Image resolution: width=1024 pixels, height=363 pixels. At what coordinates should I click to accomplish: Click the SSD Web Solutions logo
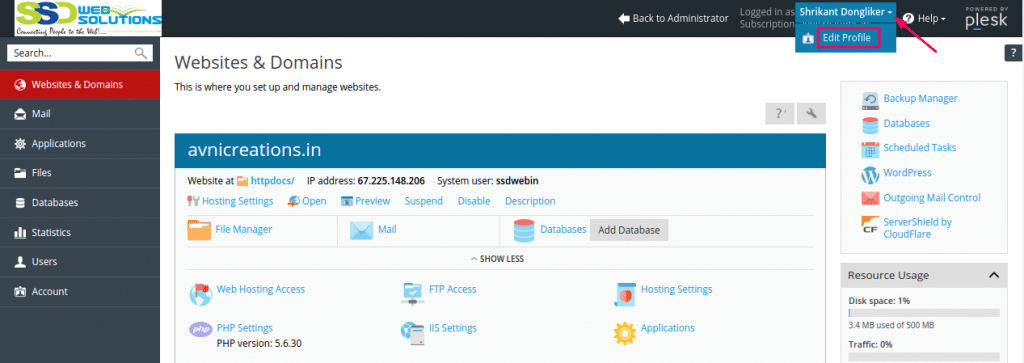pyautogui.click(x=89, y=18)
